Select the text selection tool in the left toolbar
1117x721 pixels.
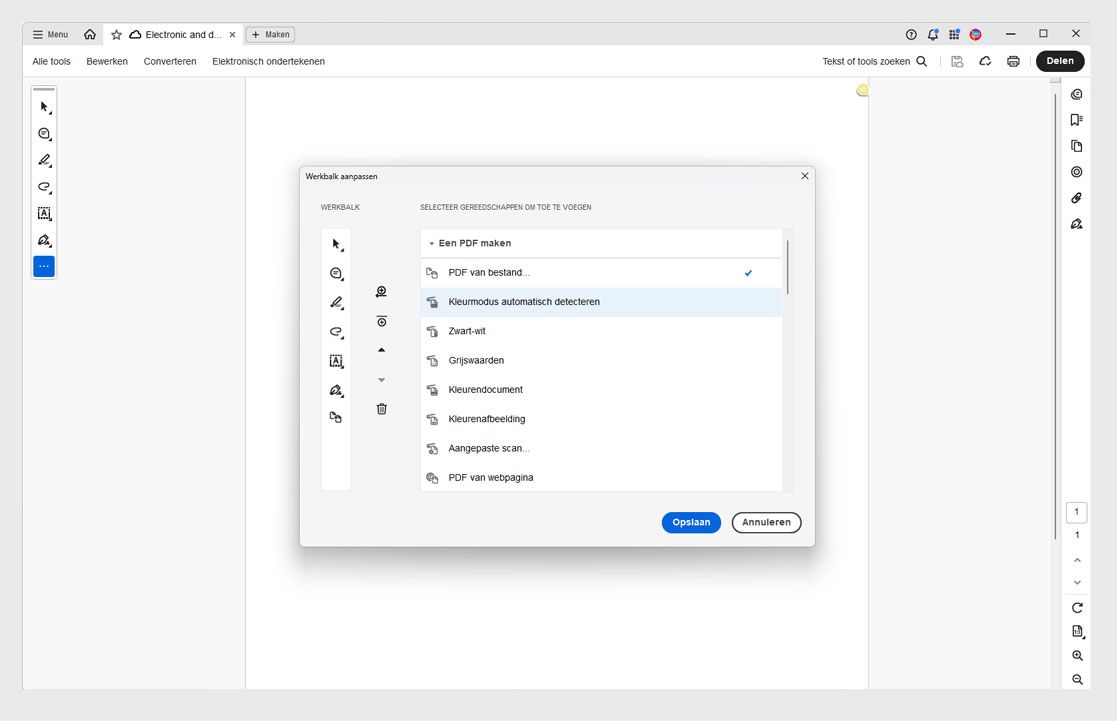(x=43, y=213)
